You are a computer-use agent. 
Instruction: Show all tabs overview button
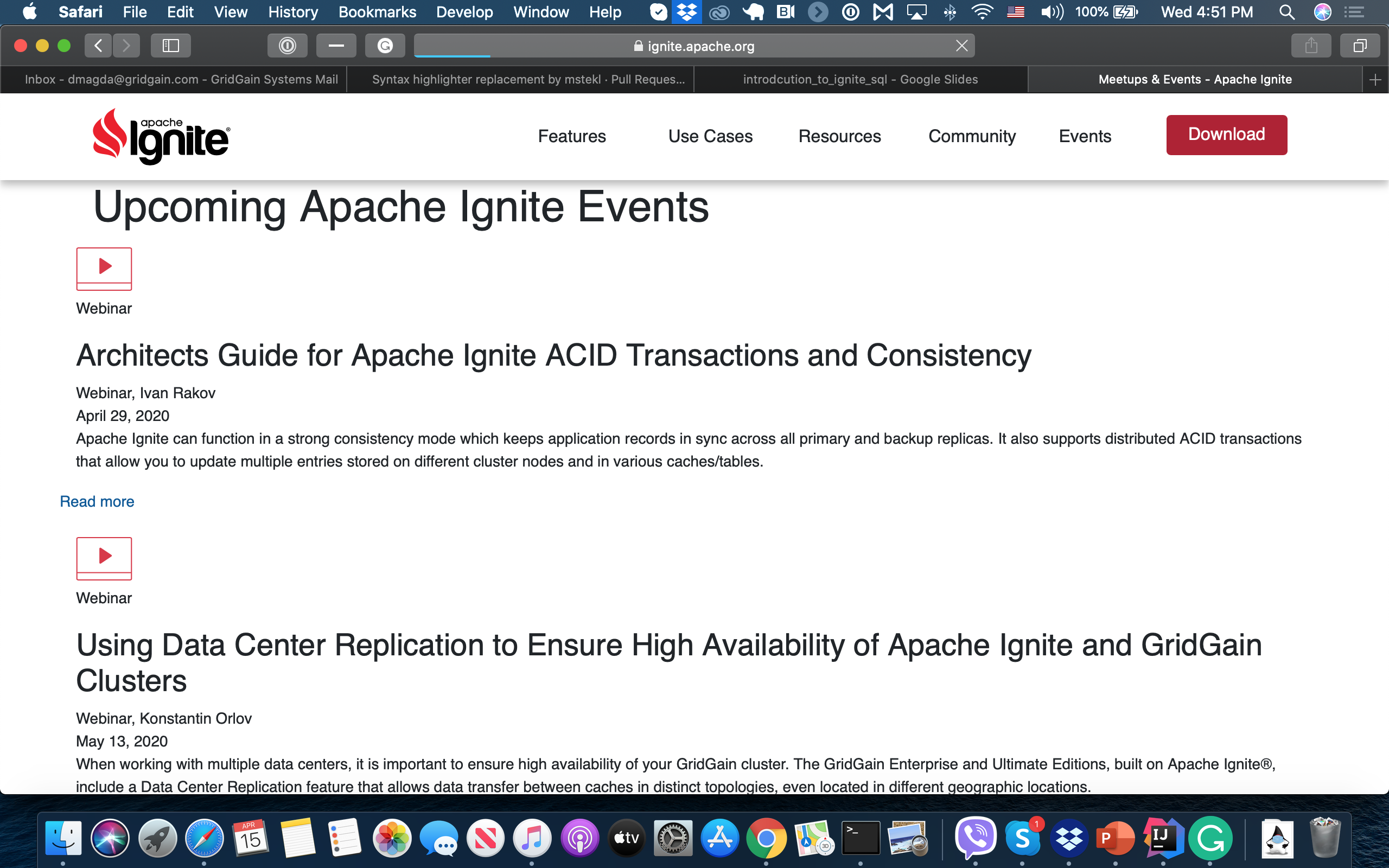click(x=1359, y=46)
